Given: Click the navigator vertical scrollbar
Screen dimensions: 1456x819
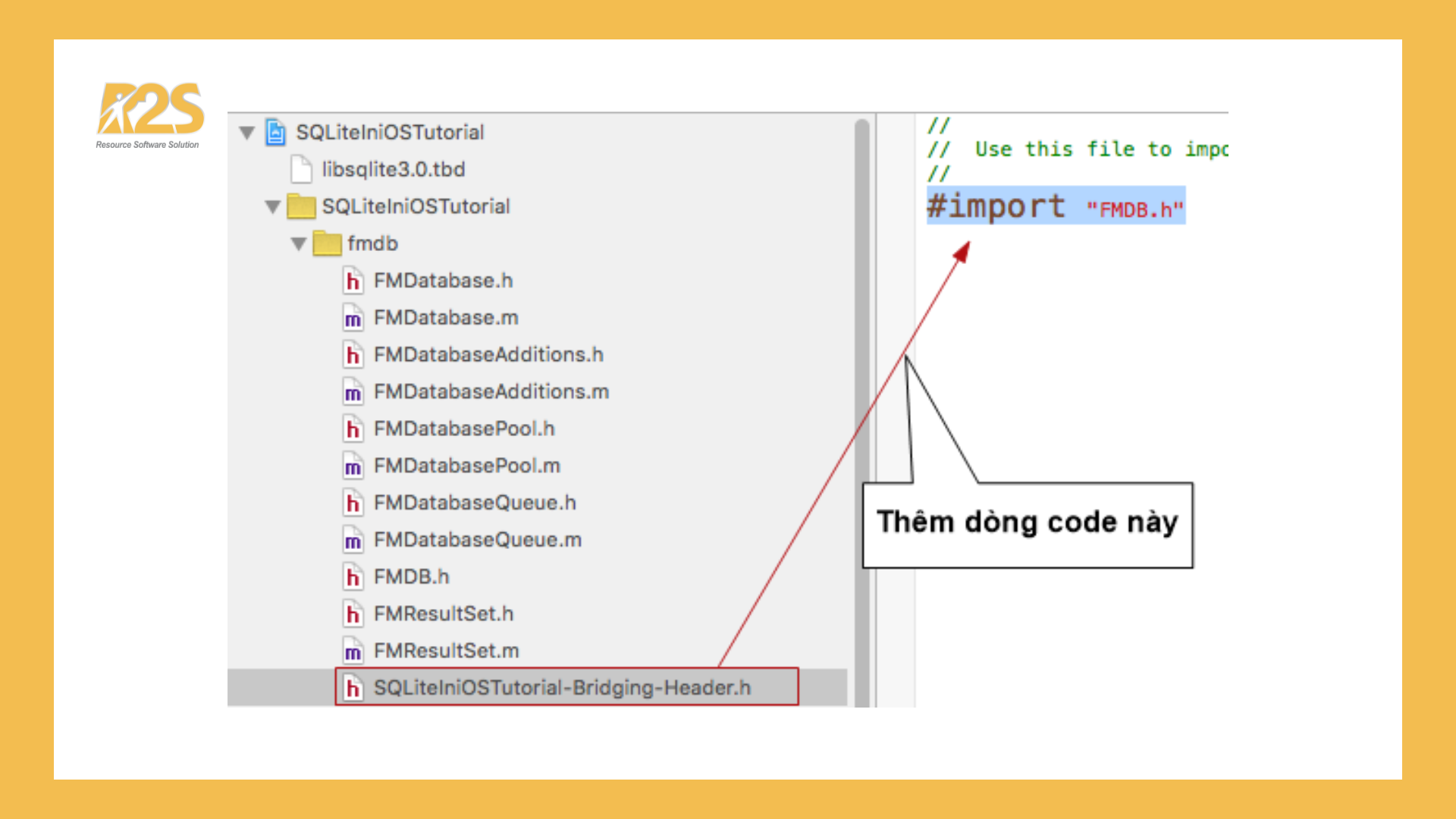Looking at the screenshot, I should click(x=861, y=409).
